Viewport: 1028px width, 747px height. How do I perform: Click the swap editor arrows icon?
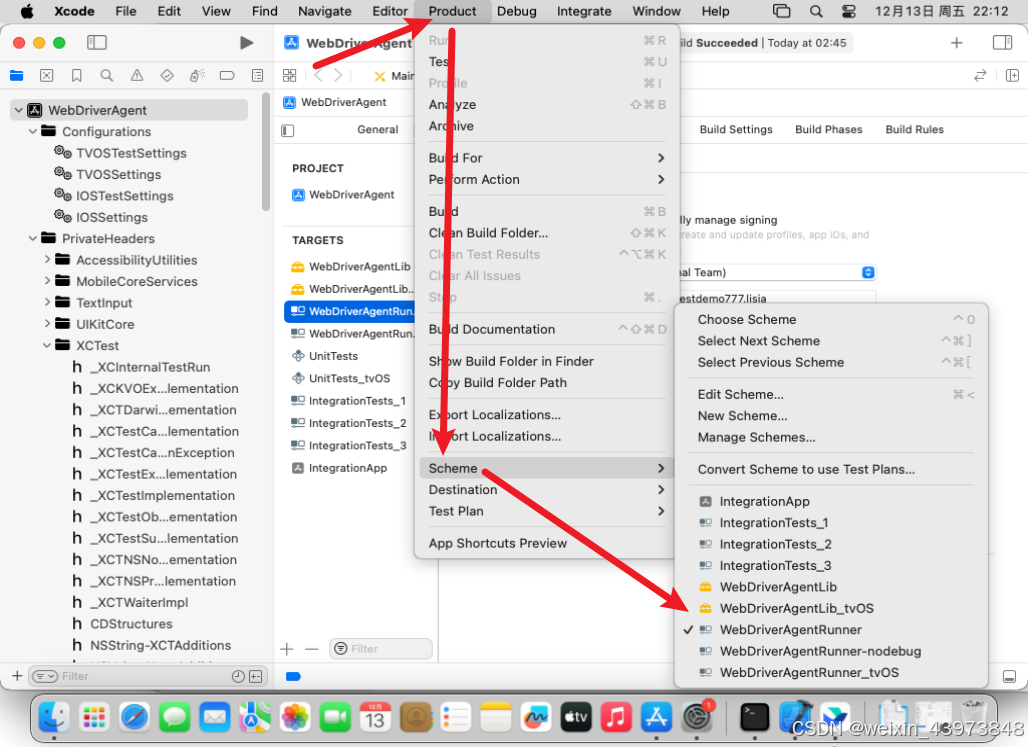(x=980, y=75)
